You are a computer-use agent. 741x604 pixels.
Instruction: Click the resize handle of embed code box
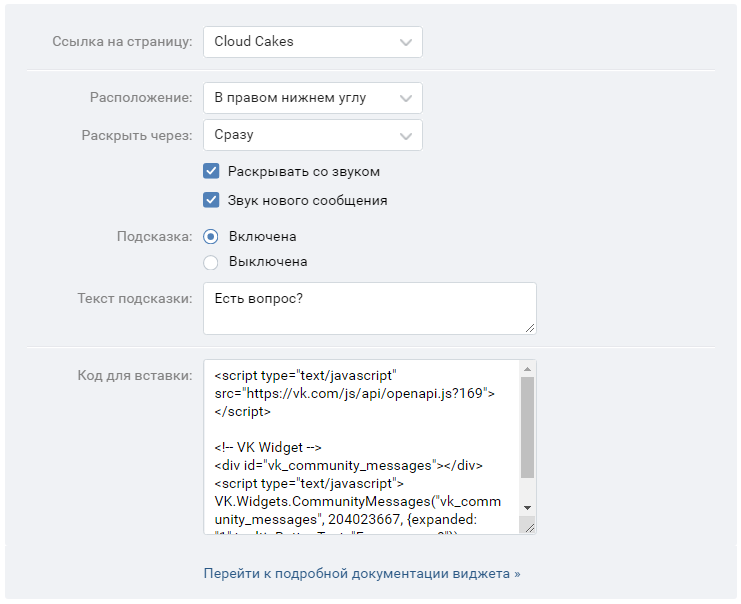click(530, 528)
